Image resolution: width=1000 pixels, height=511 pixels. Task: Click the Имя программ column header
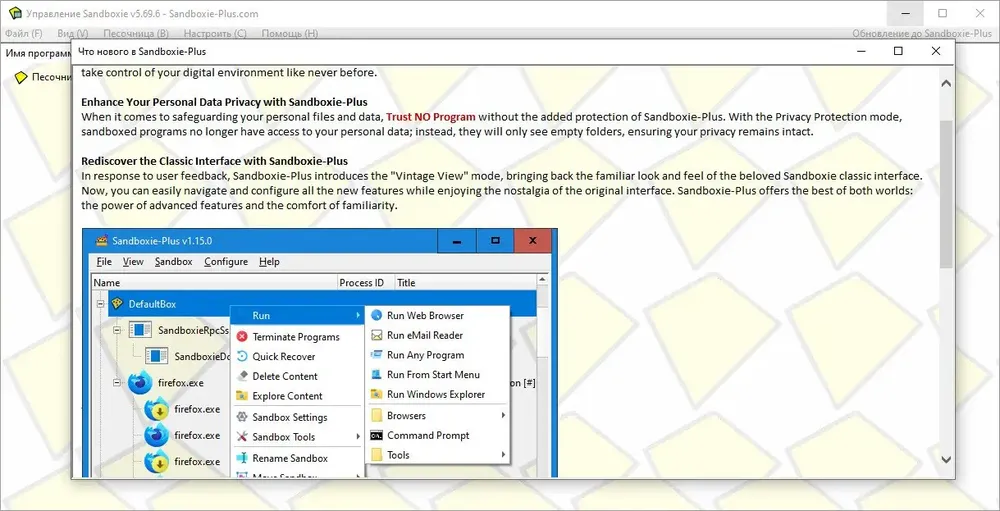[37, 54]
